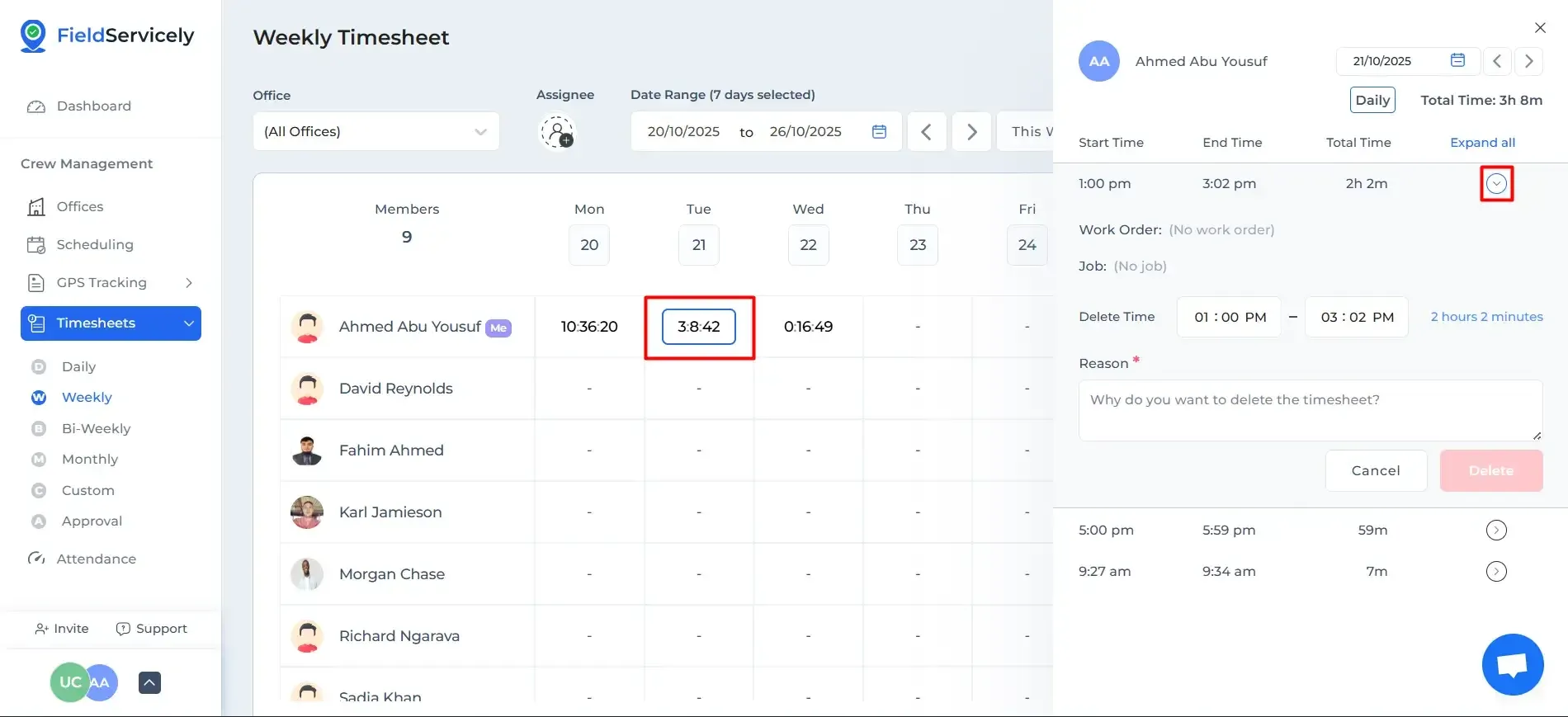Click the Dashboard sidebar icon
The image size is (1568, 717).
point(36,106)
